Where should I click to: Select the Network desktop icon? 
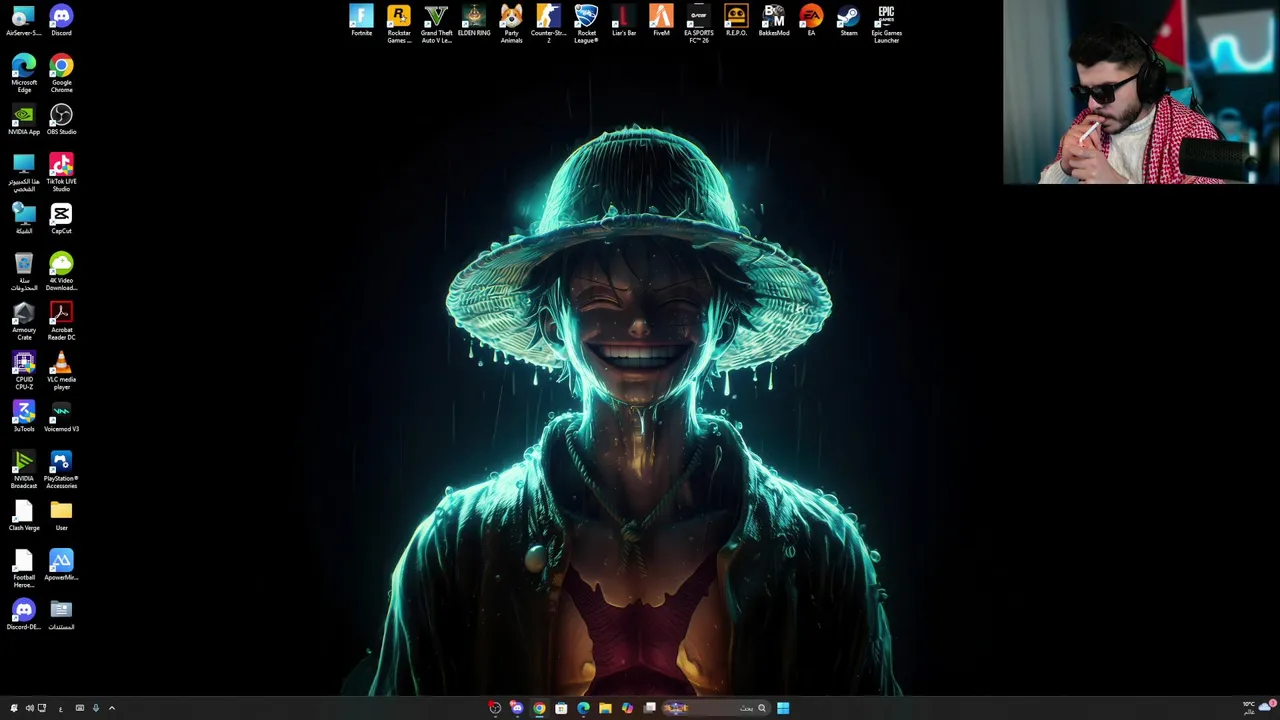24,219
